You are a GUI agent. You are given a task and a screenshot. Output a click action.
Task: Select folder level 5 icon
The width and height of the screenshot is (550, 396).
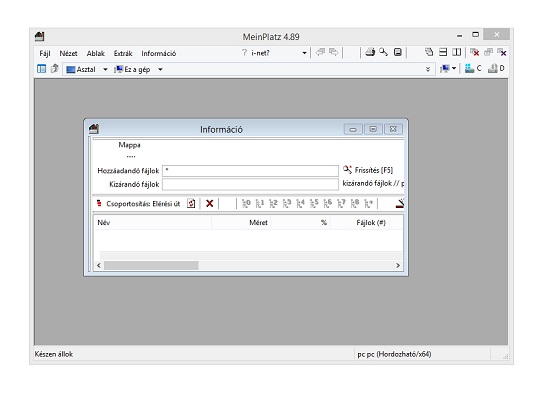(x=314, y=203)
